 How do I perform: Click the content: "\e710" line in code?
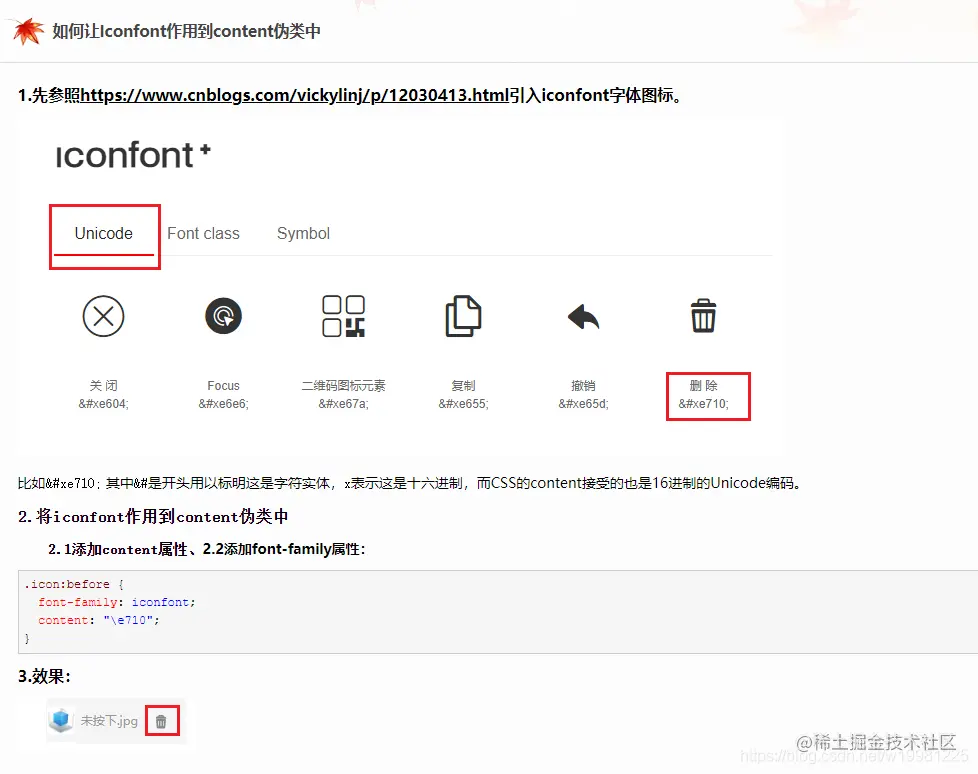pos(99,621)
